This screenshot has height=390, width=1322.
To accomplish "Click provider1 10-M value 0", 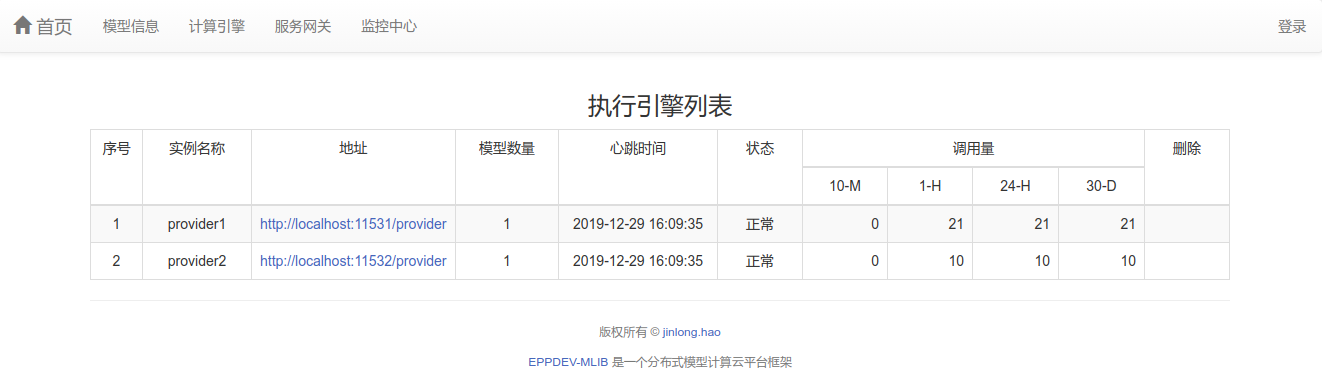I will [845, 224].
